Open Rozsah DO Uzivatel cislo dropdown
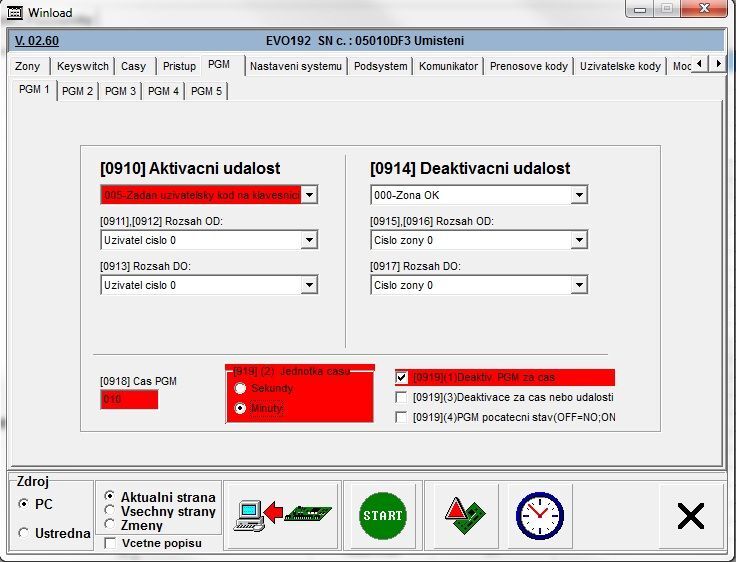 pos(309,285)
